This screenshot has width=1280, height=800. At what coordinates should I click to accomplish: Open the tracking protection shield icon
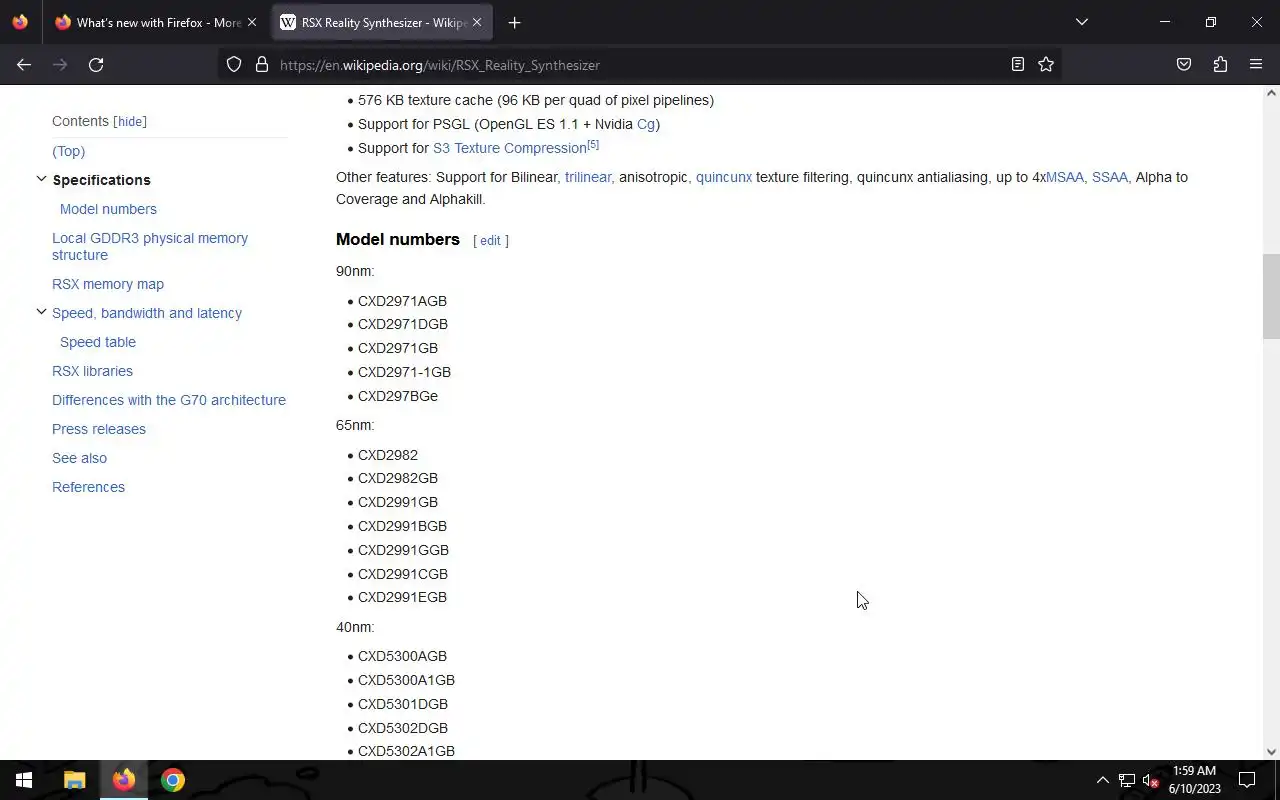(x=234, y=65)
